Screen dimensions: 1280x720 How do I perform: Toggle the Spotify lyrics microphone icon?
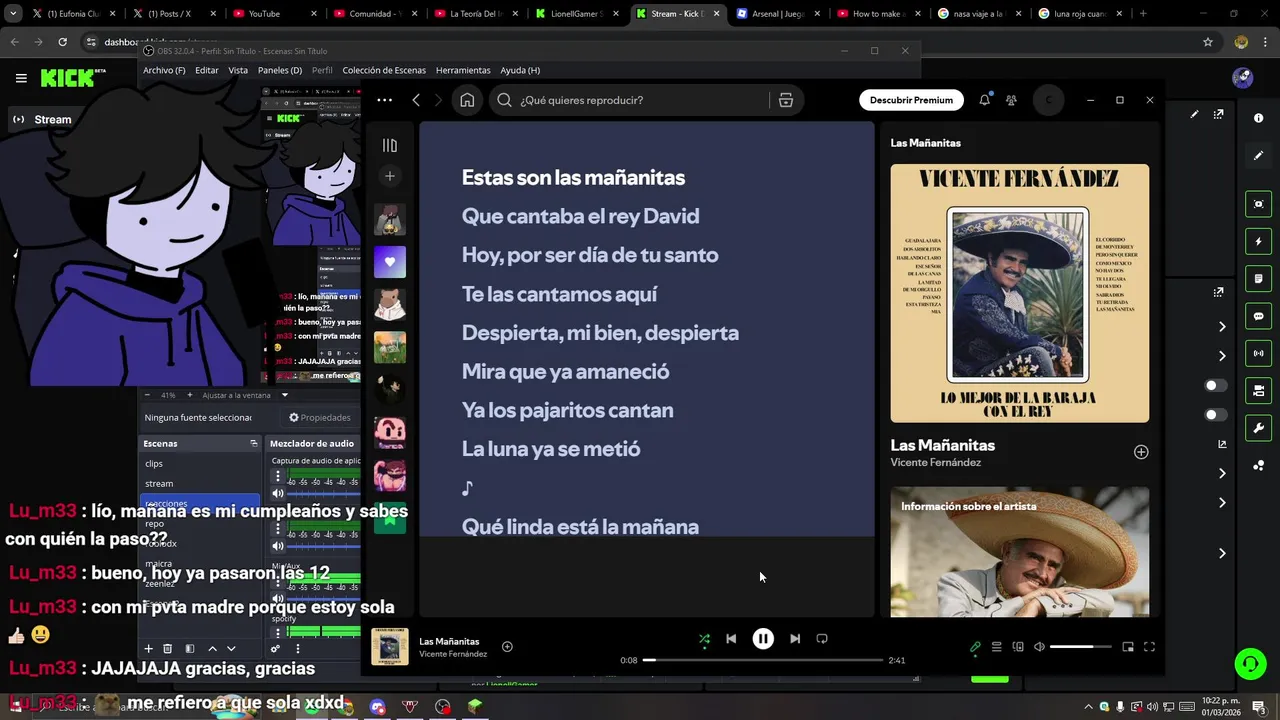click(975, 647)
